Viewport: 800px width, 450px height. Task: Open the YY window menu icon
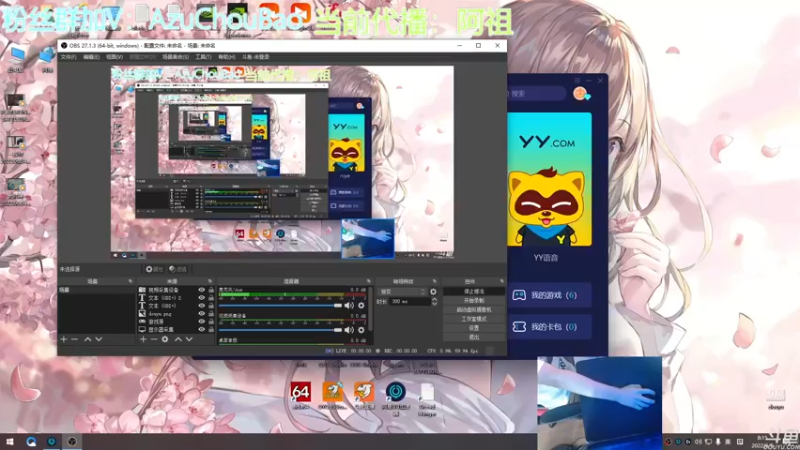point(577,81)
